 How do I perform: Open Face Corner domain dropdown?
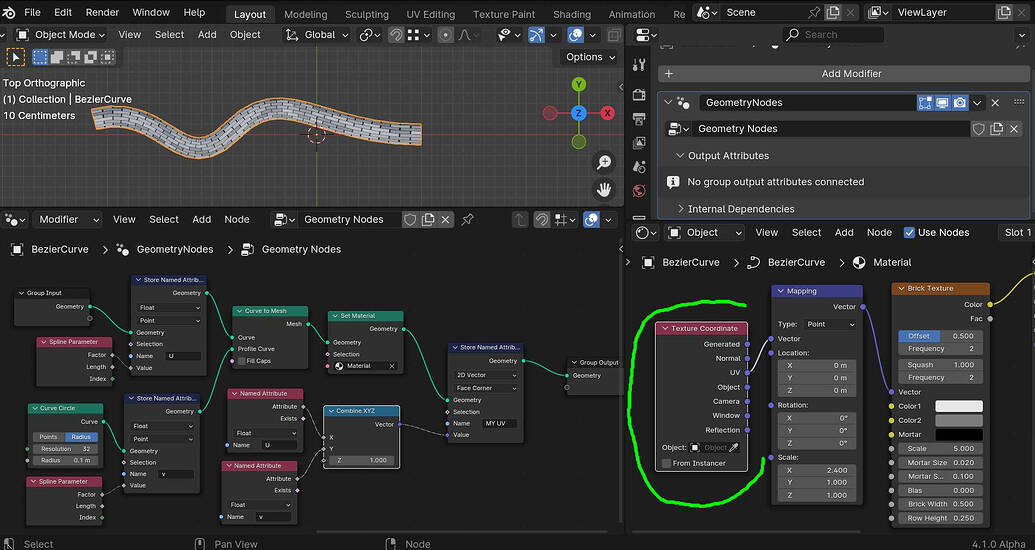(485, 388)
